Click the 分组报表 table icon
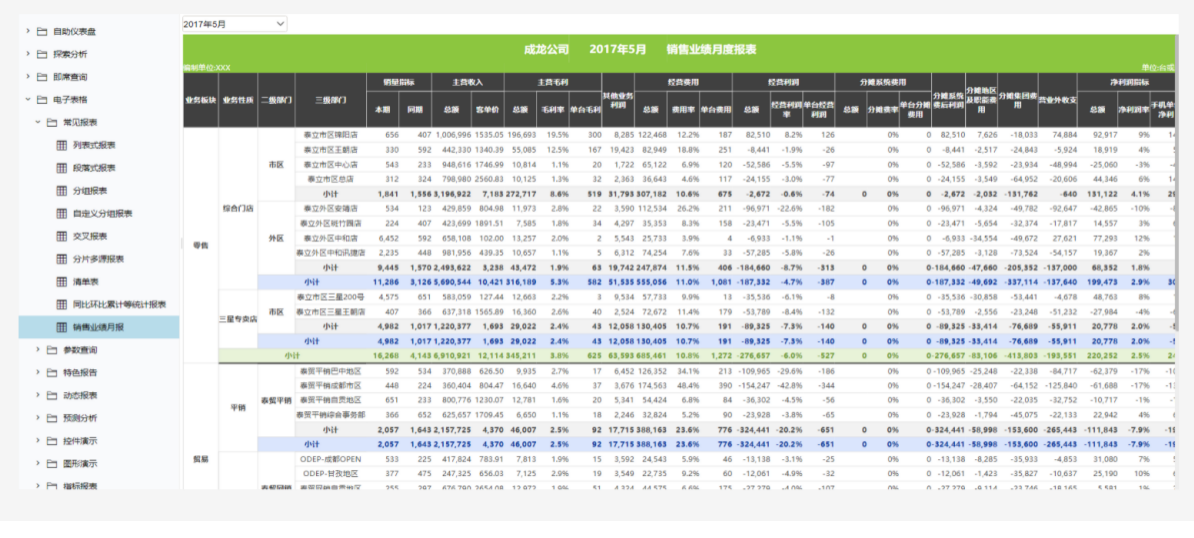This screenshot has width=1194, height=538. tap(62, 191)
